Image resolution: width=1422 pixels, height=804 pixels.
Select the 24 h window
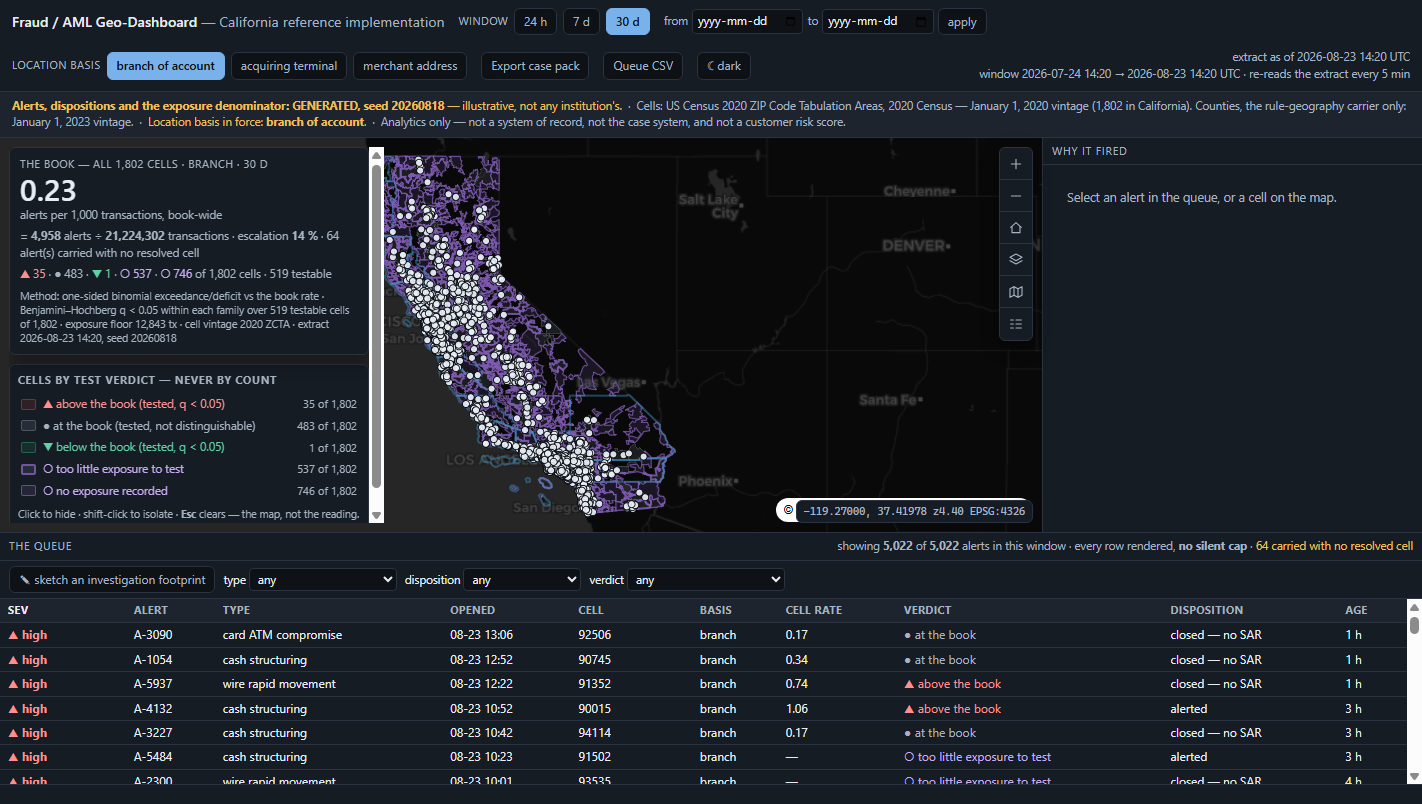[535, 22]
